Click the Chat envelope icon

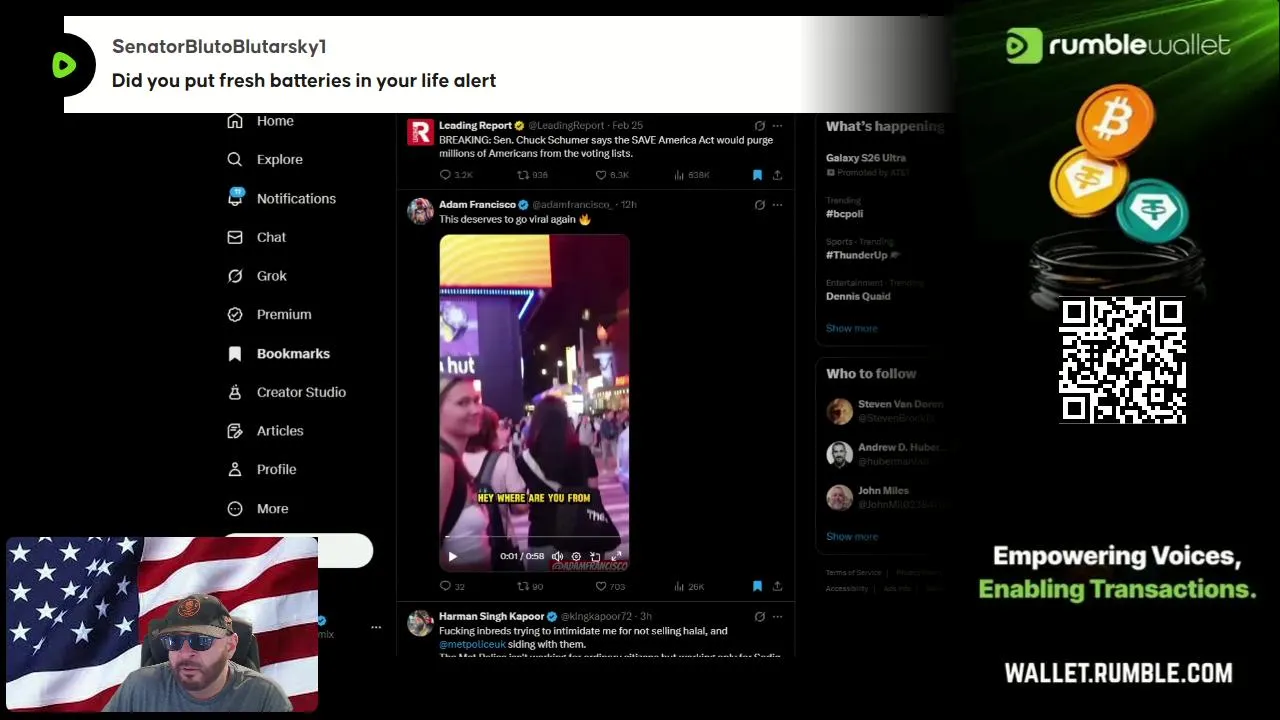(x=235, y=237)
